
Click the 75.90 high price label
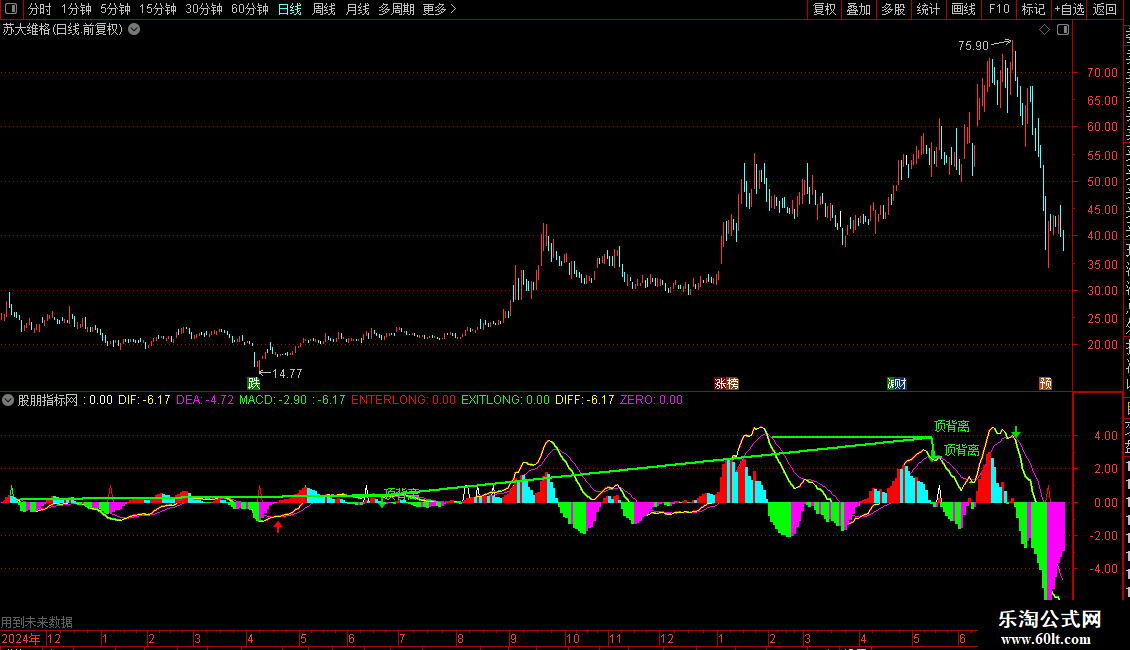973,46
